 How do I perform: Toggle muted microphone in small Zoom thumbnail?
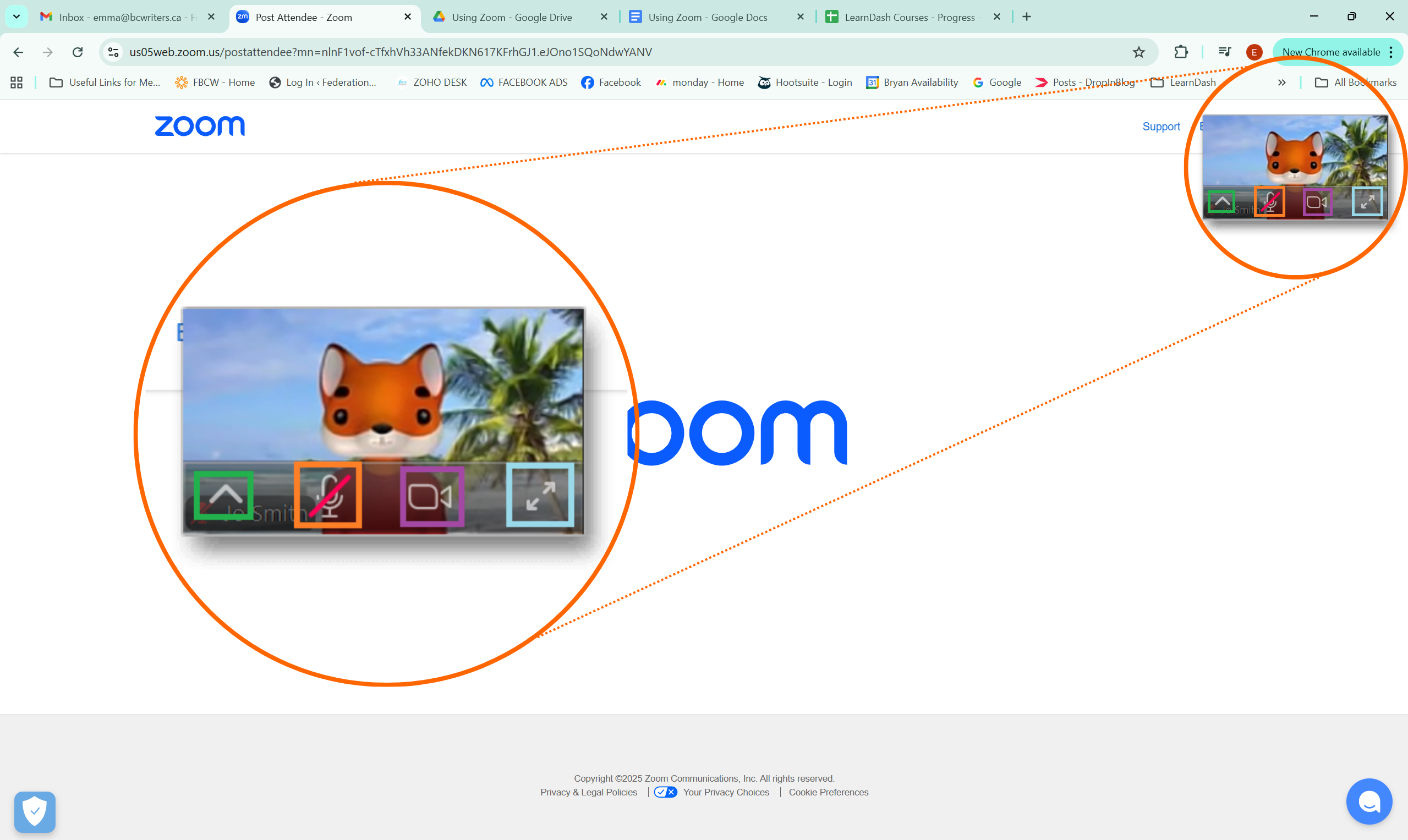1269,202
